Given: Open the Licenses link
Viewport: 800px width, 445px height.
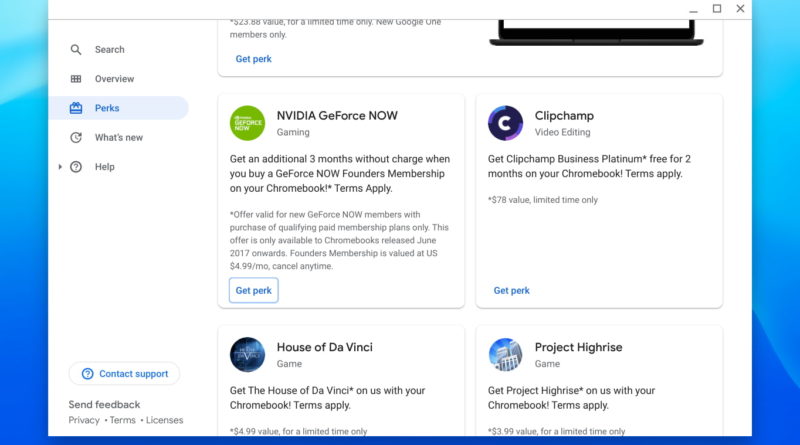Looking at the screenshot, I should 164,420.
